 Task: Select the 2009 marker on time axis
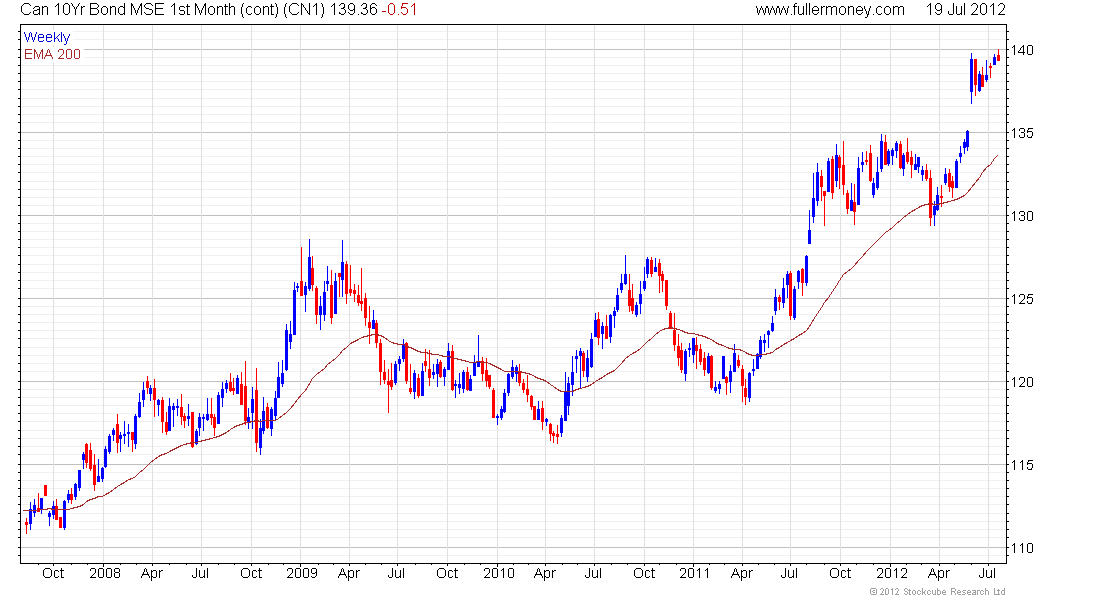pyautogui.click(x=301, y=574)
